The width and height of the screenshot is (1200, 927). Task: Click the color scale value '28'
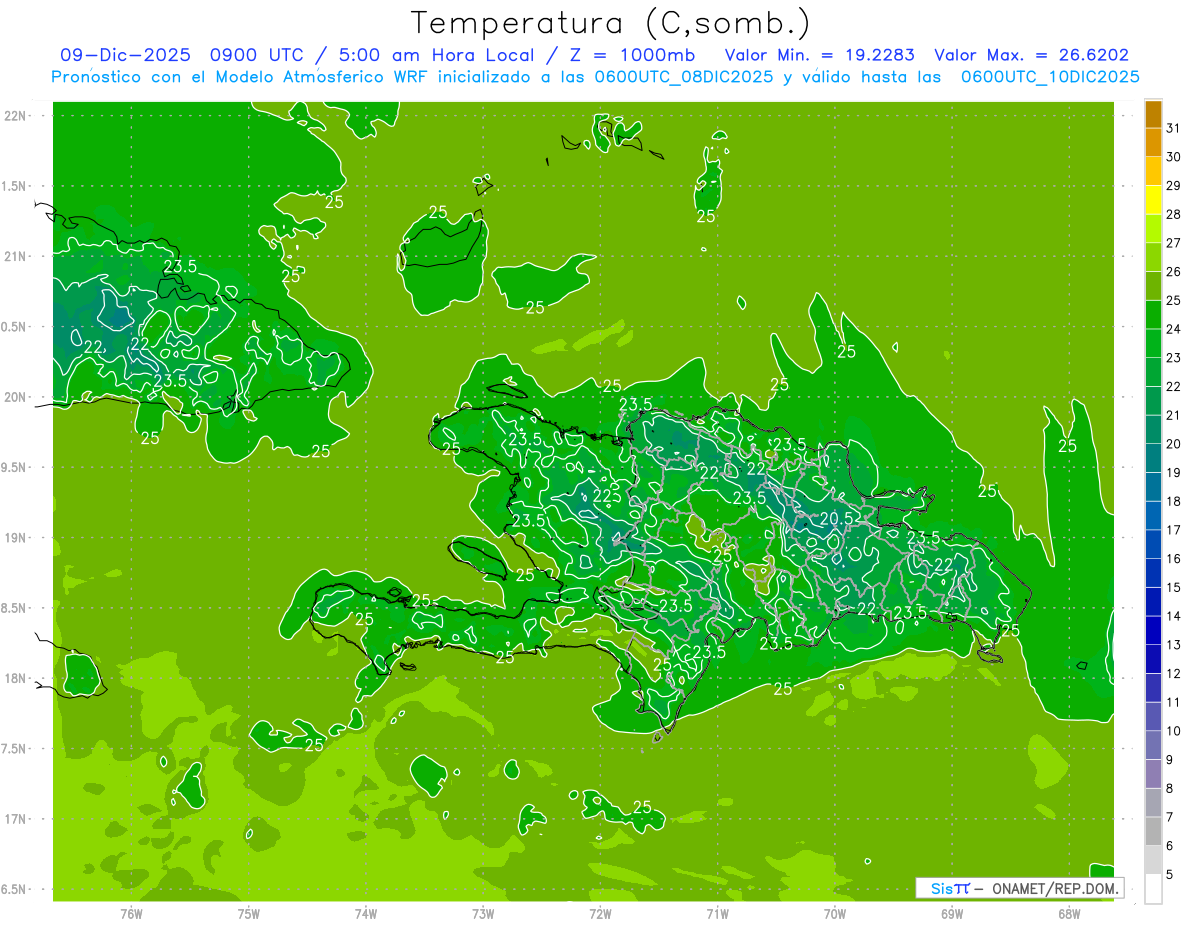[1174, 214]
